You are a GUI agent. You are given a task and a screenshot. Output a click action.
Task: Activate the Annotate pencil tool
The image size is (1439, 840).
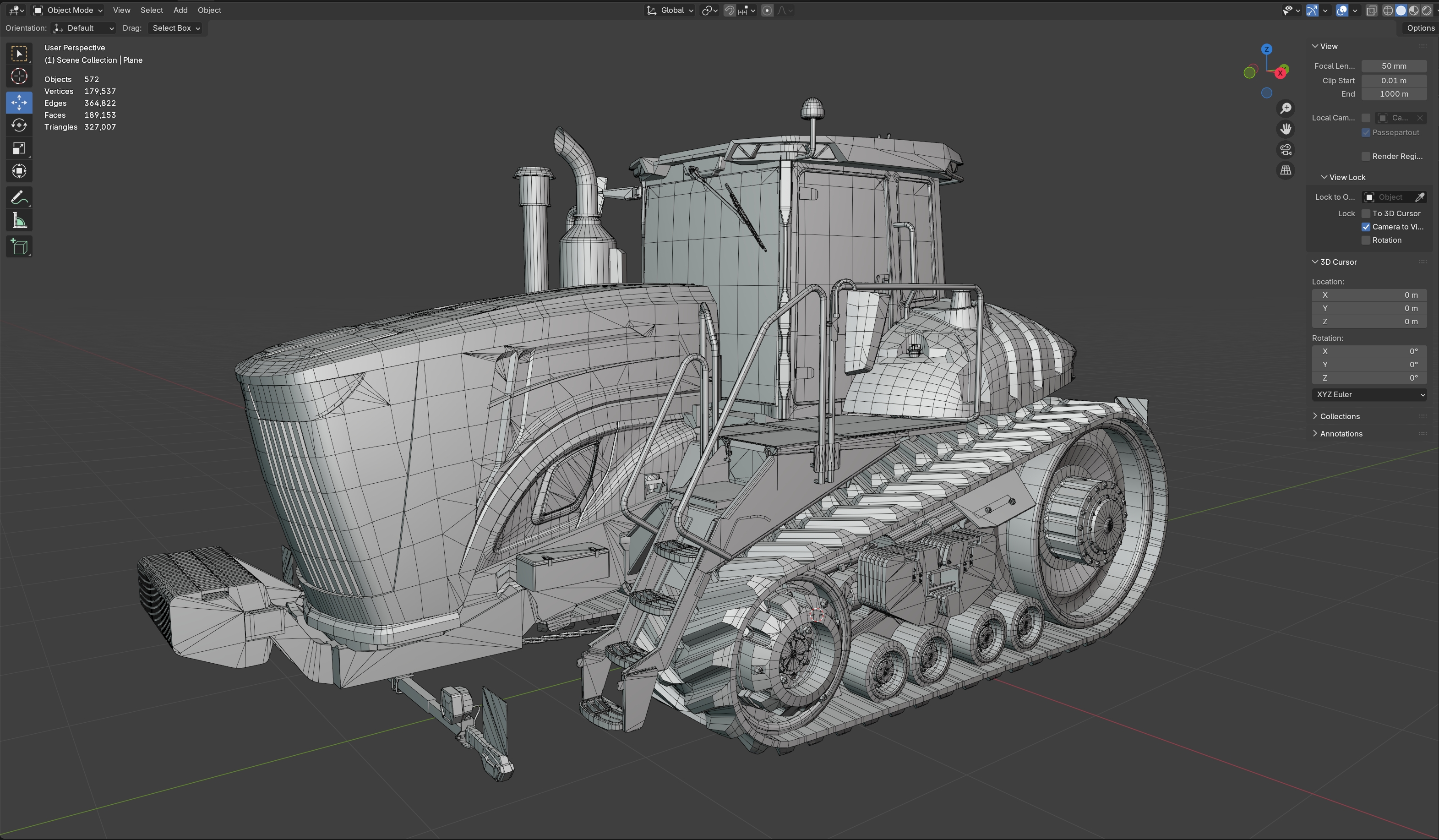(x=19, y=198)
